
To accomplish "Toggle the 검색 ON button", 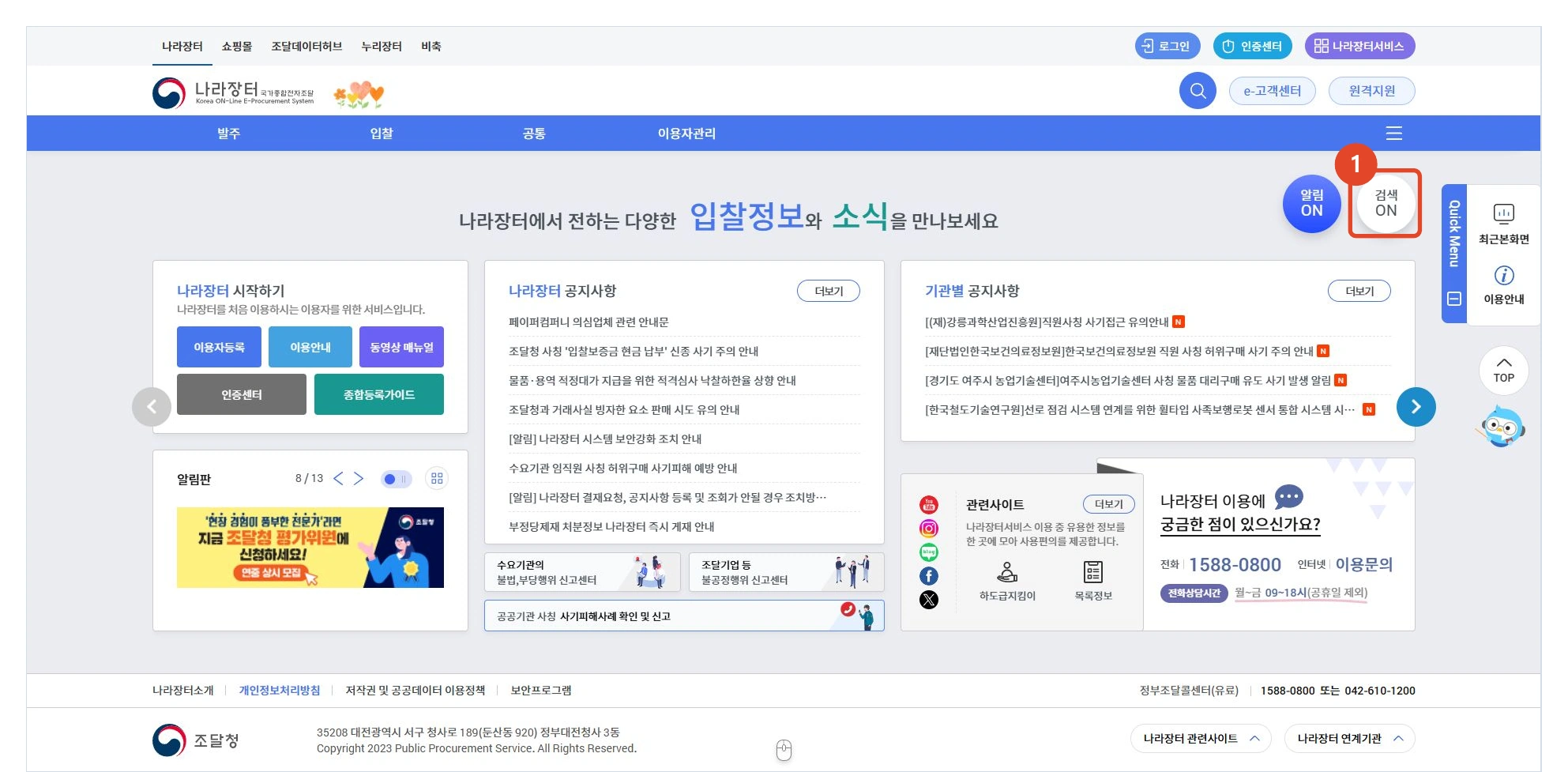I will tap(1386, 204).
